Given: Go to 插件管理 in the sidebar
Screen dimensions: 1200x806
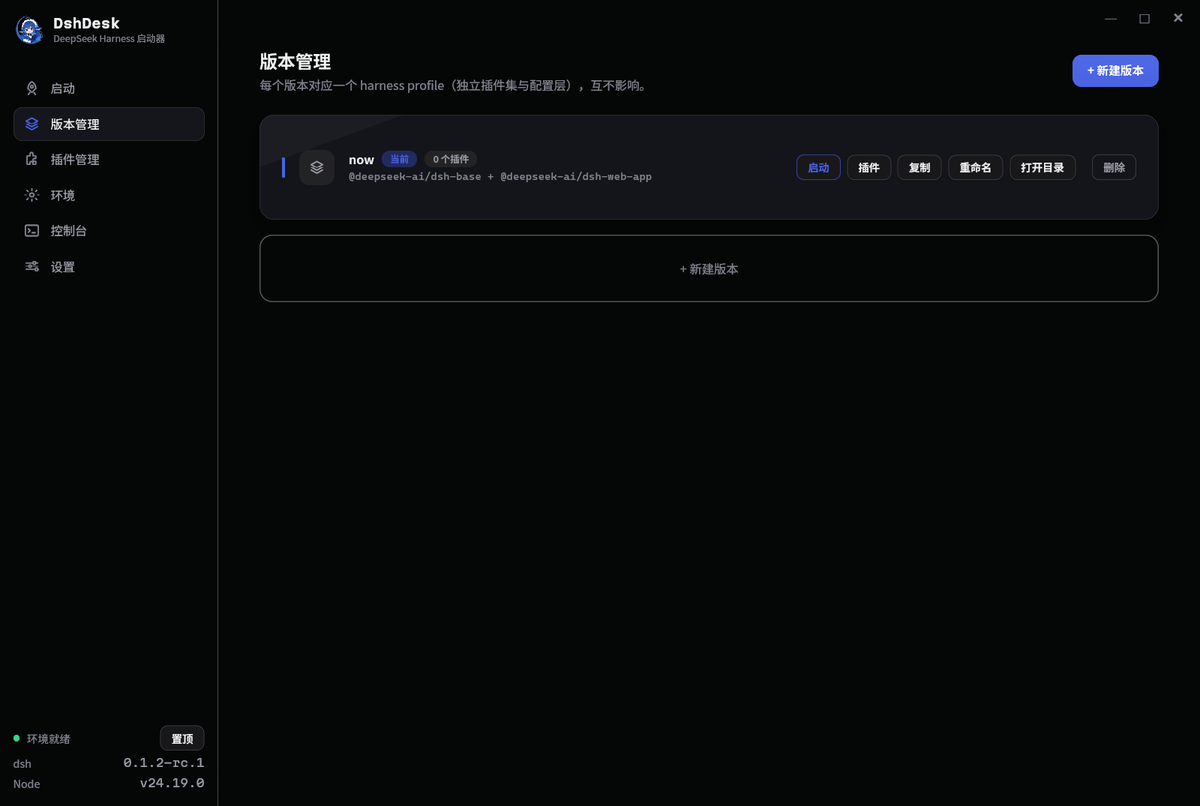Looking at the screenshot, I should point(109,159).
